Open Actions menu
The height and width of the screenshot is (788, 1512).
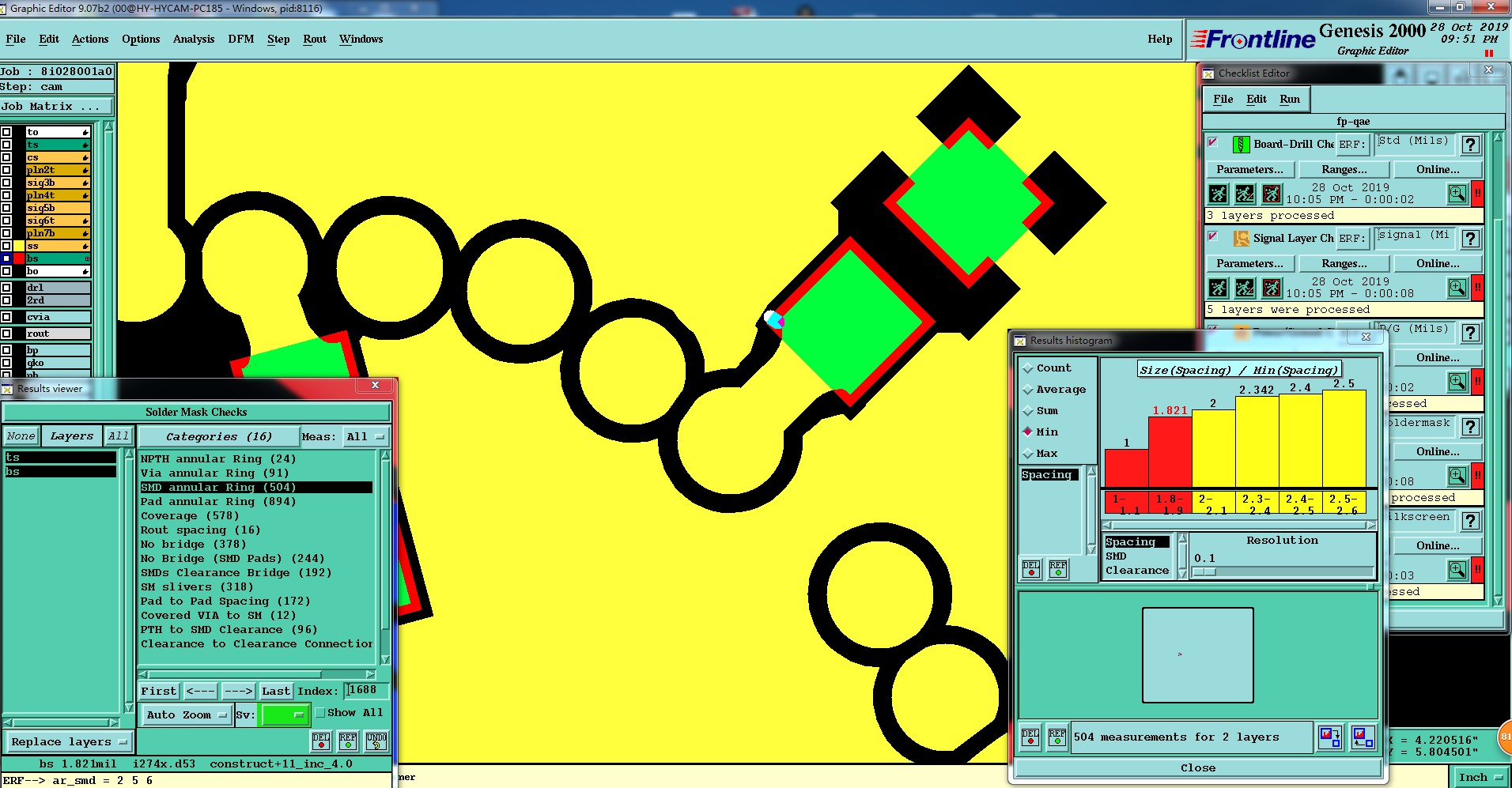(x=90, y=39)
